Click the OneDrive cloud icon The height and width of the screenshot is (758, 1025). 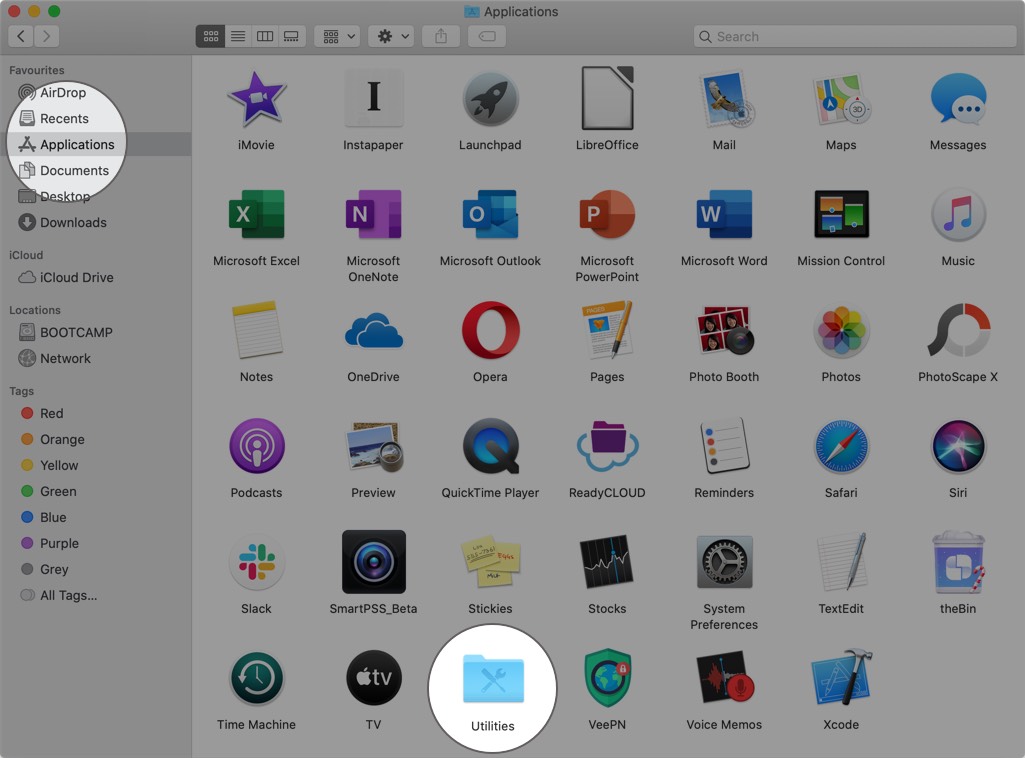(373, 331)
